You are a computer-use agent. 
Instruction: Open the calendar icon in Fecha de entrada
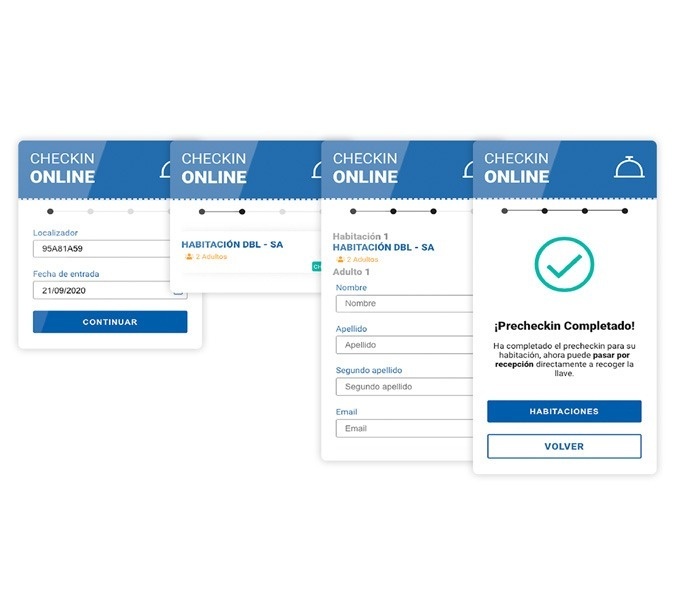(x=178, y=291)
